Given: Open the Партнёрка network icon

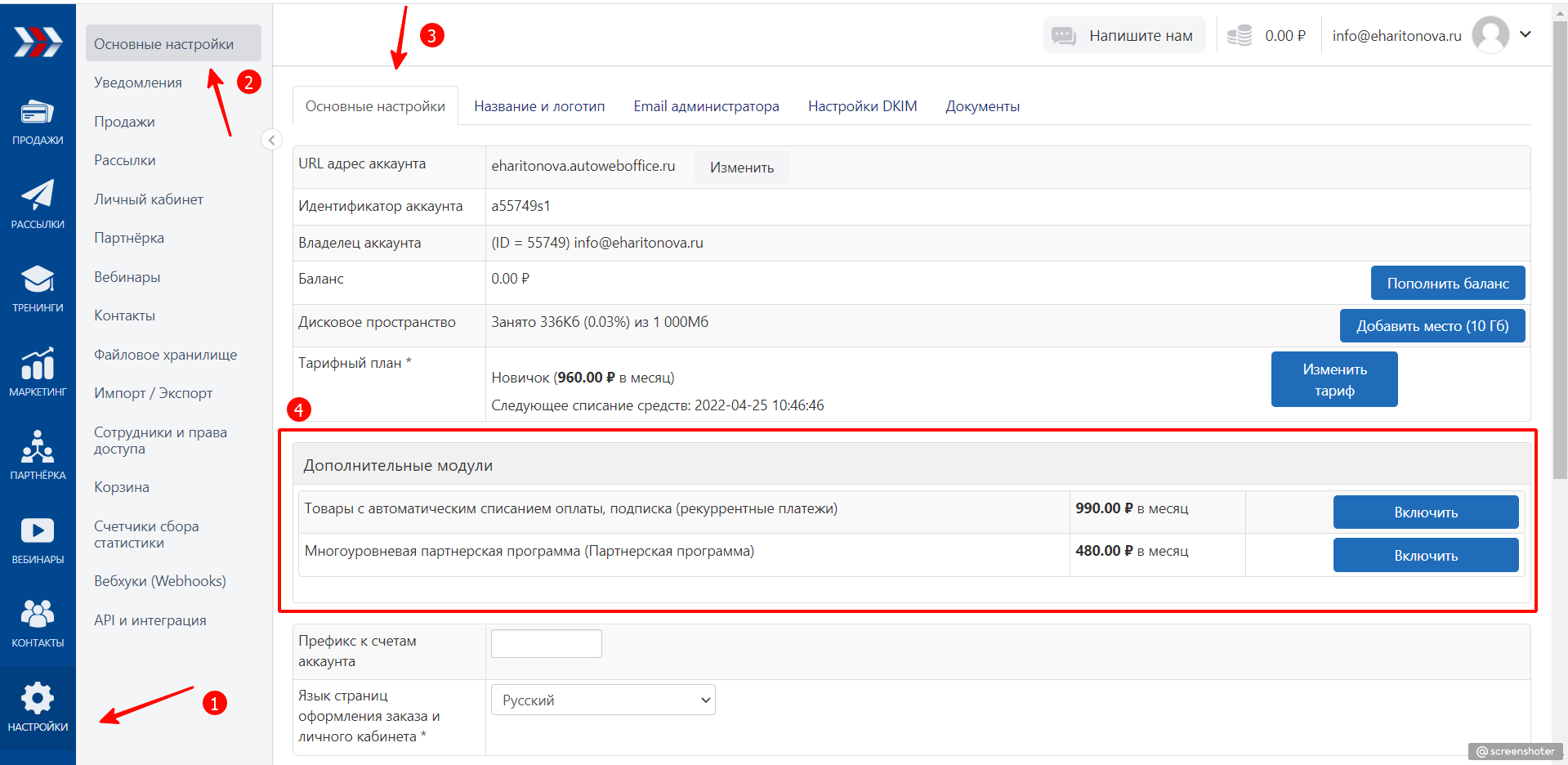Looking at the screenshot, I should pos(38,448).
